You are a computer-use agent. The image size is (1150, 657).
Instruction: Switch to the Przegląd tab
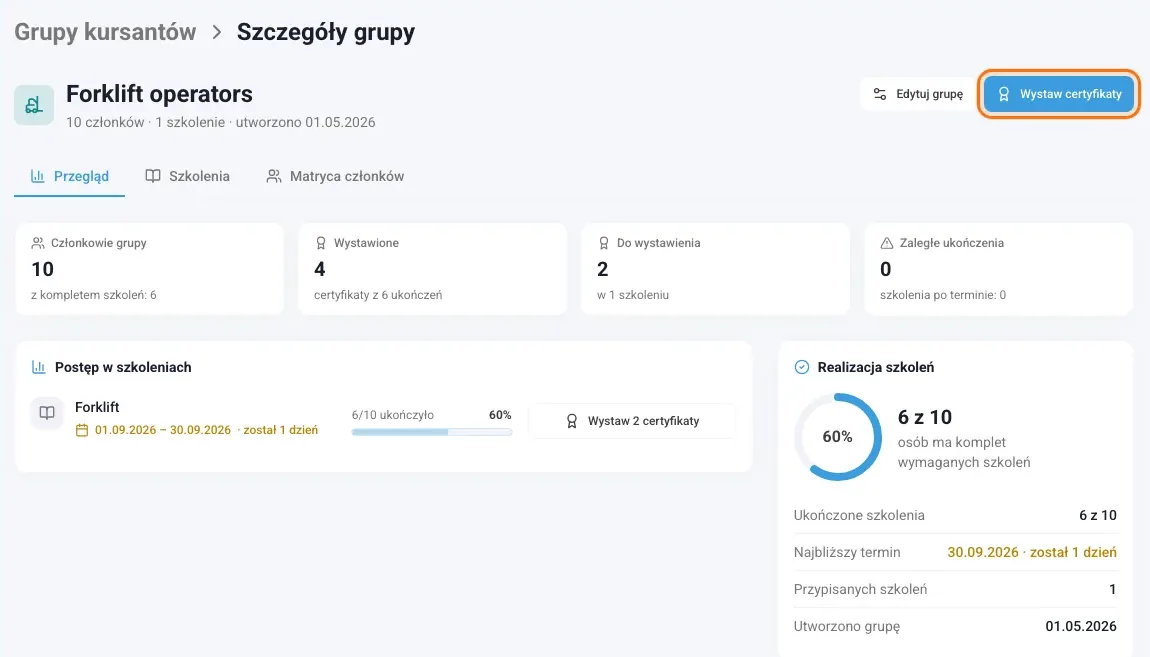[x=70, y=176]
